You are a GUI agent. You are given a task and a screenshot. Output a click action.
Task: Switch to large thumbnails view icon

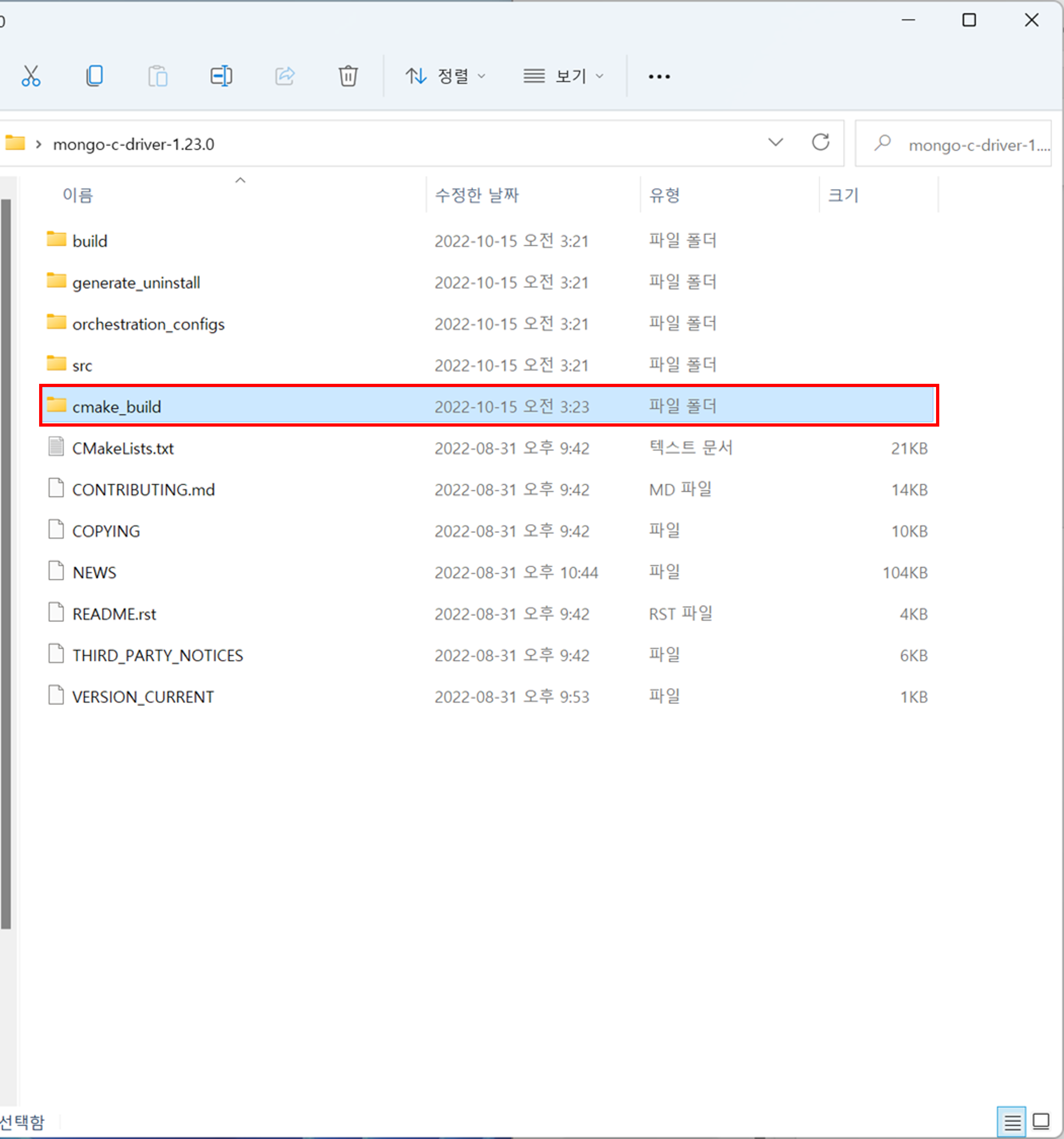[x=1041, y=1121]
